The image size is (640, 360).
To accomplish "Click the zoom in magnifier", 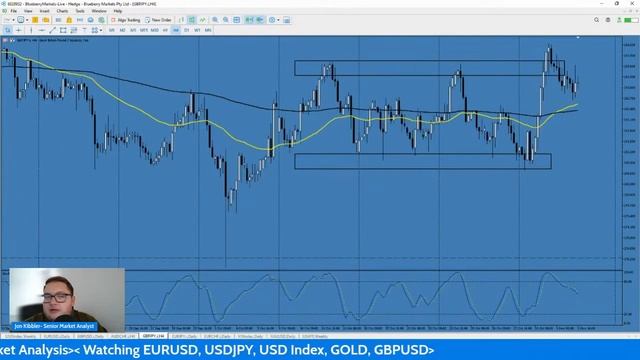I will [x=215, y=20].
